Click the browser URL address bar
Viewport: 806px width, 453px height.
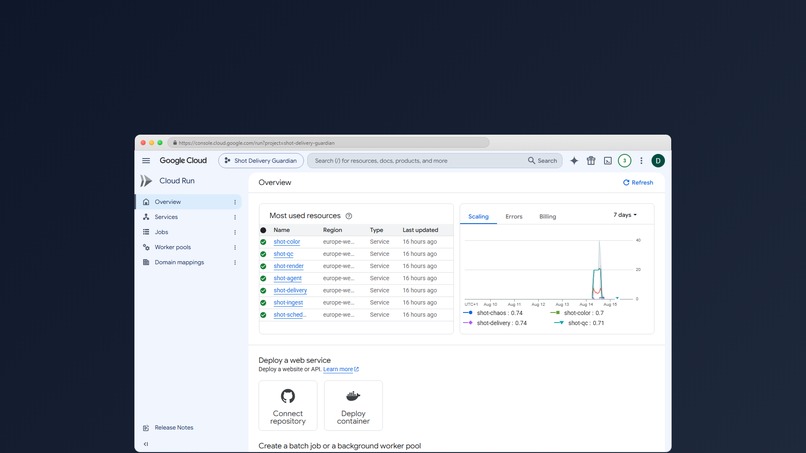[328, 143]
